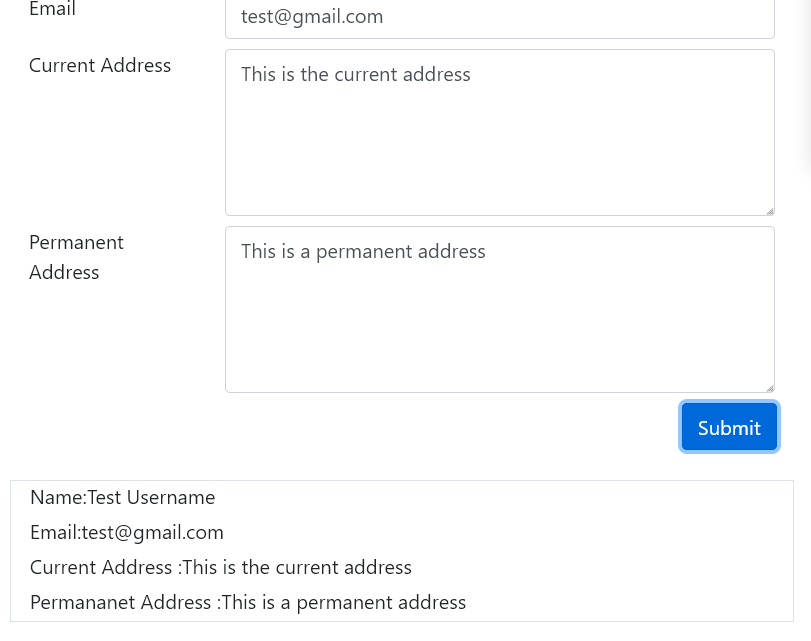
Task: Select the 'Email:test@gmail.com' output line
Action: point(126,532)
